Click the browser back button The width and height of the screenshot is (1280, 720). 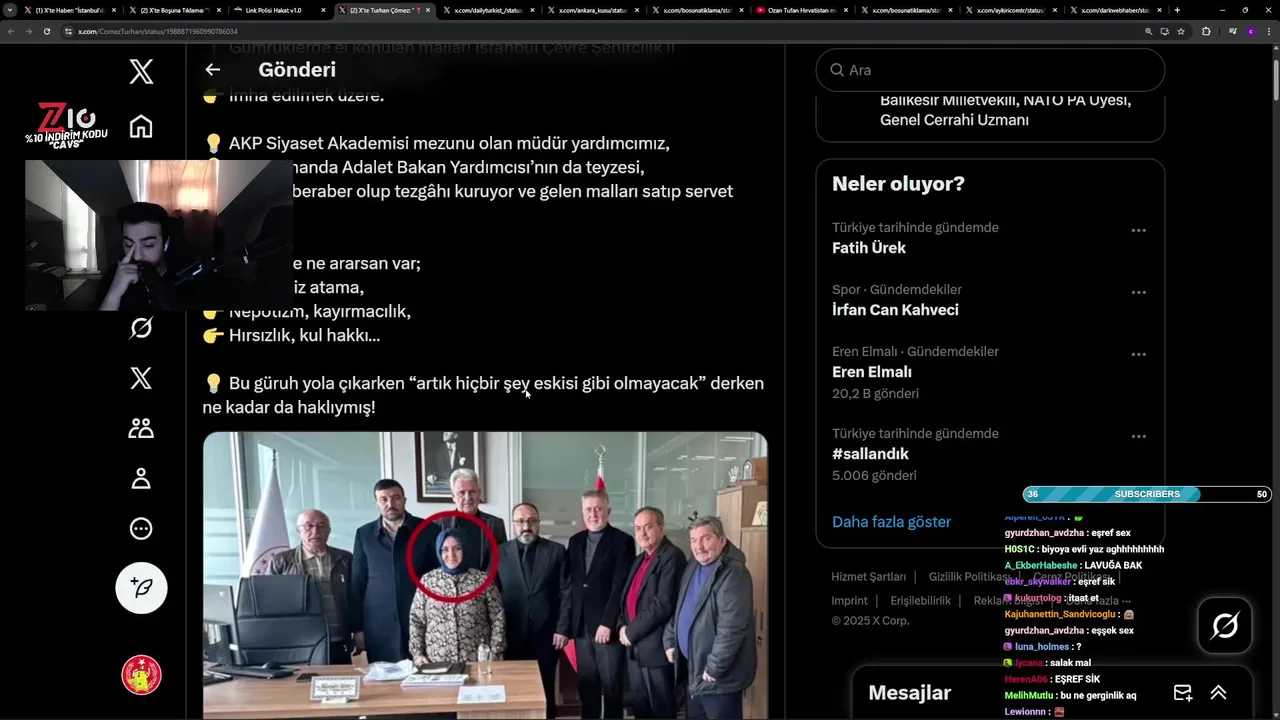(10, 31)
